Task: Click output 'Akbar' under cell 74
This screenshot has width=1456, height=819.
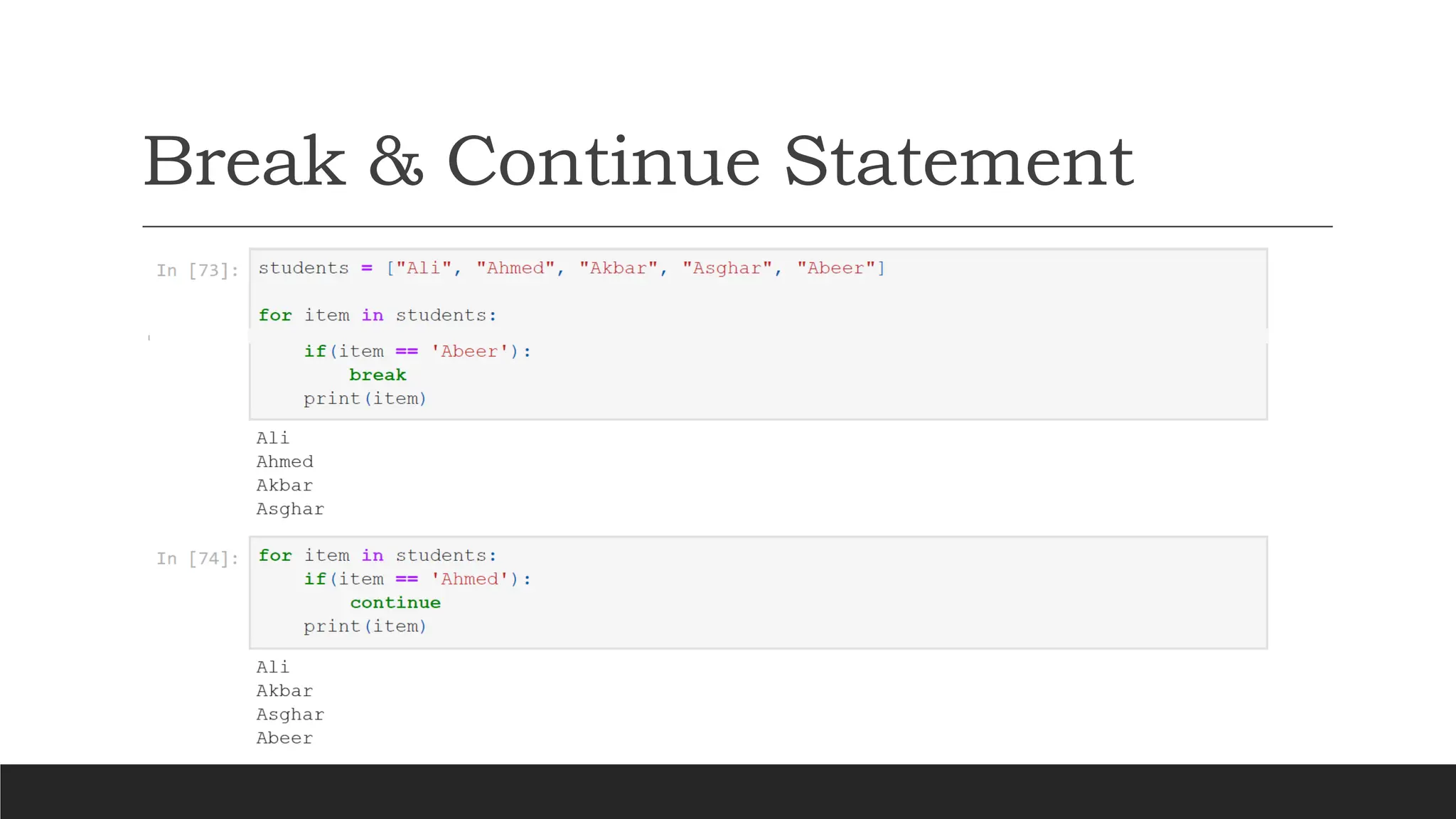Action: click(x=284, y=691)
